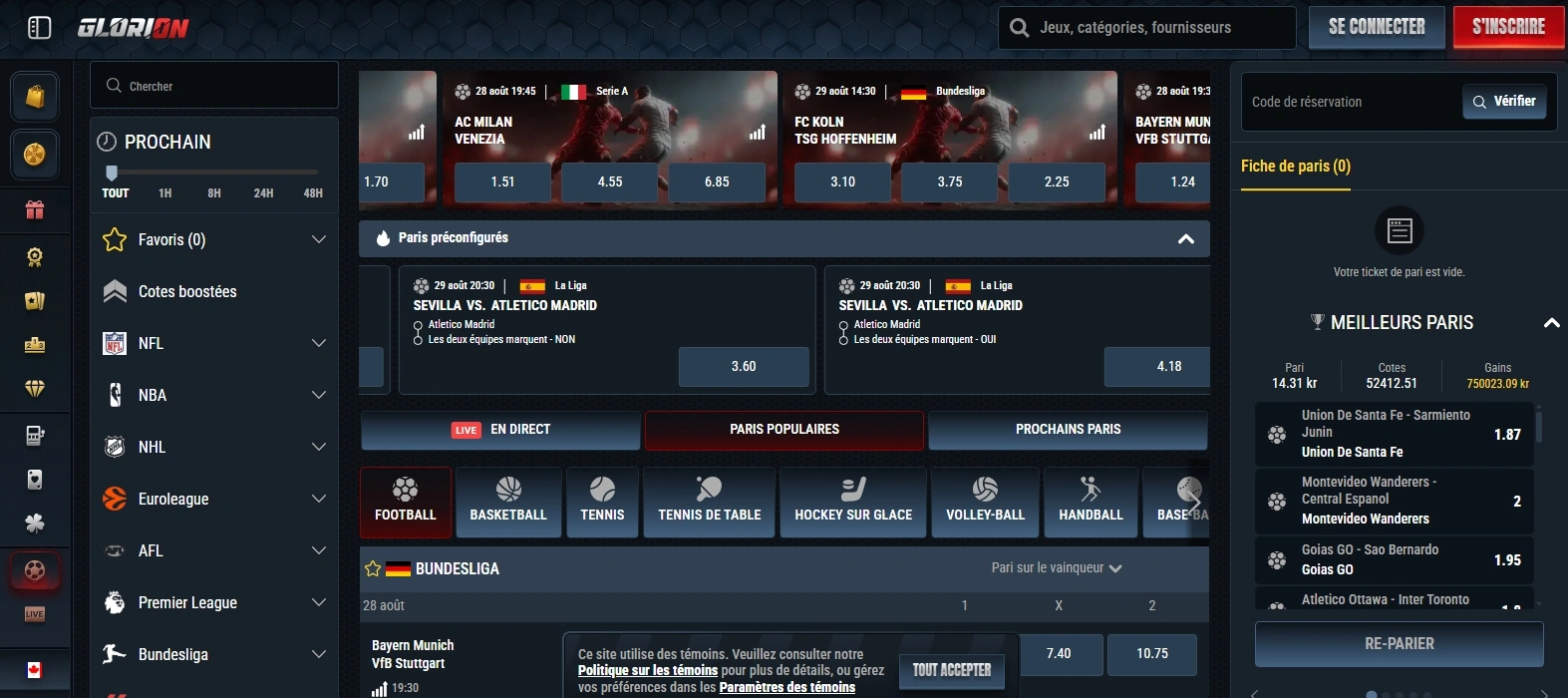Select the Hockey sur Glace tab

853,502
